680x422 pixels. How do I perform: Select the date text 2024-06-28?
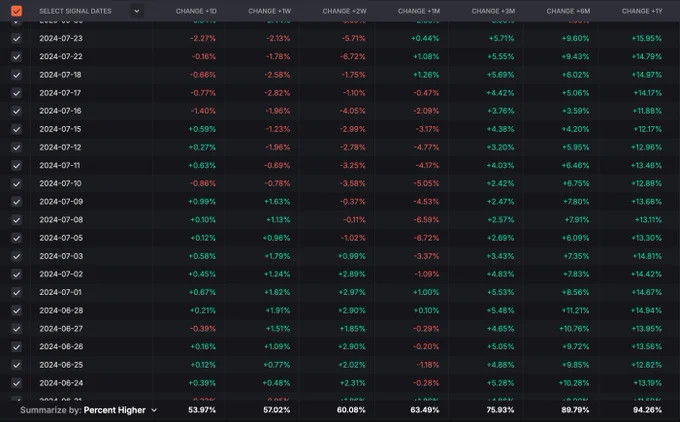coord(61,311)
